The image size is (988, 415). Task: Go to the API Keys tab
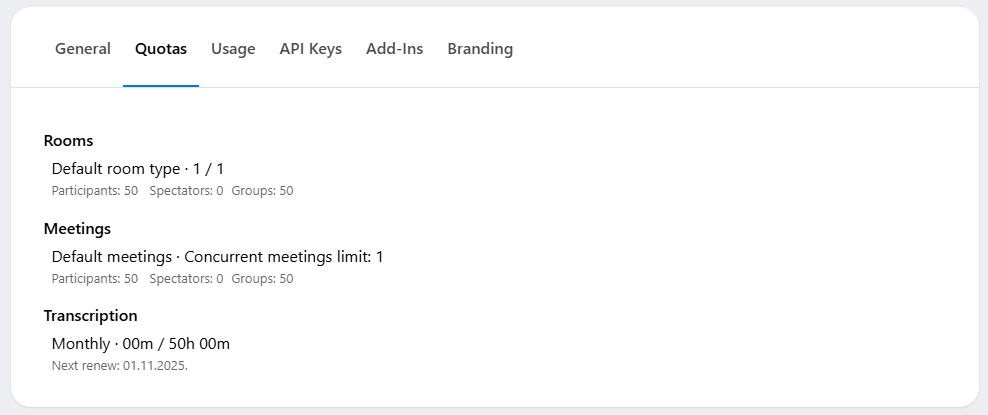click(311, 49)
